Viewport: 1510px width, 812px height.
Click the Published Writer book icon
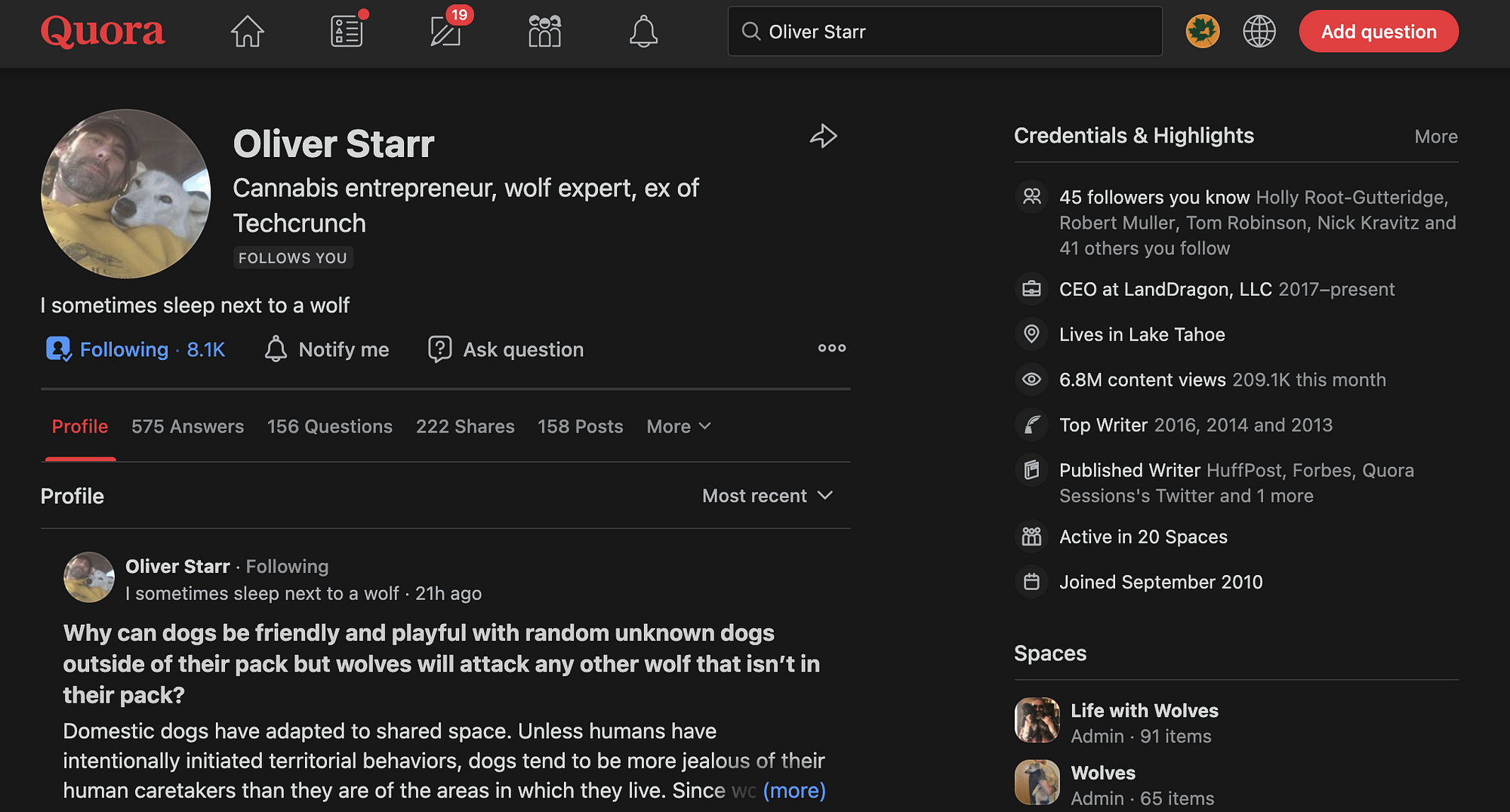coord(1031,470)
